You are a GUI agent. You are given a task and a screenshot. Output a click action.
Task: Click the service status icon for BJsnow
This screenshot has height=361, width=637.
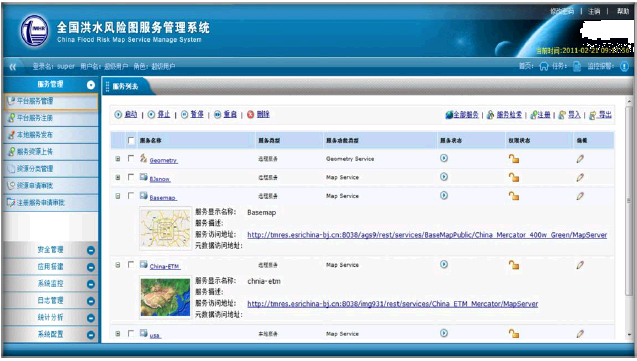click(444, 177)
